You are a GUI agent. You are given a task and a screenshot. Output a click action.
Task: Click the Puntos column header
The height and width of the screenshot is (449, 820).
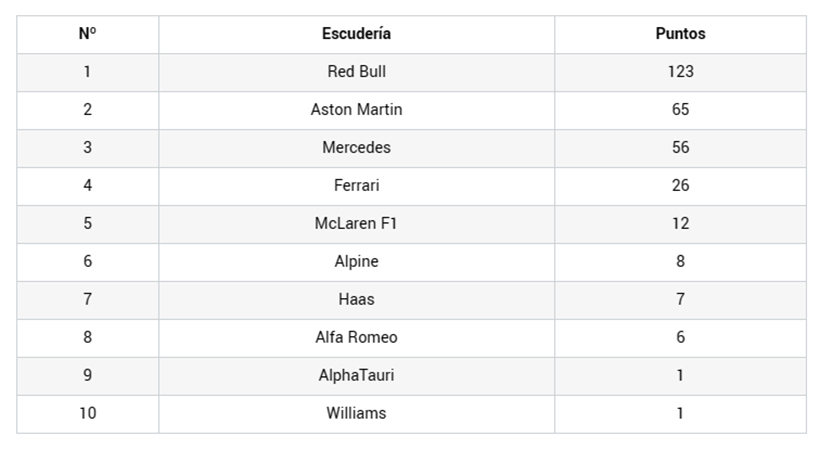pyautogui.click(x=680, y=34)
